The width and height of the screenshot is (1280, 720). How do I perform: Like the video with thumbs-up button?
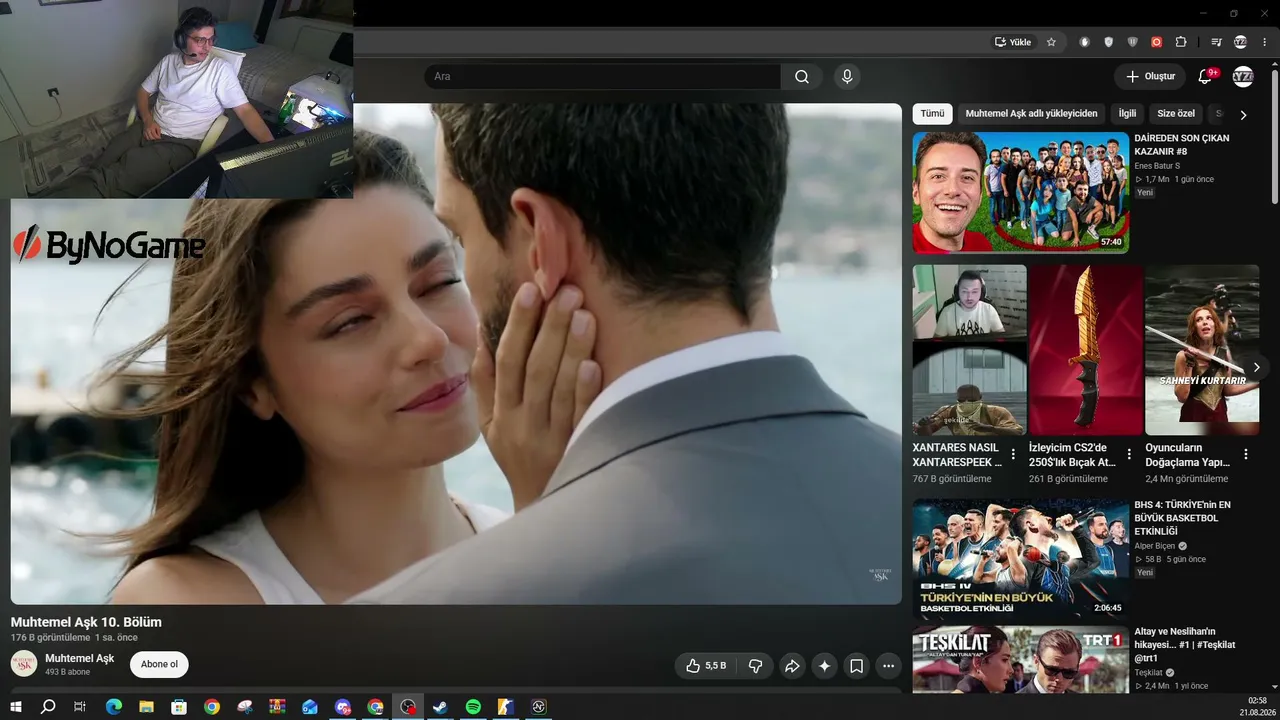pyautogui.click(x=706, y=666)
